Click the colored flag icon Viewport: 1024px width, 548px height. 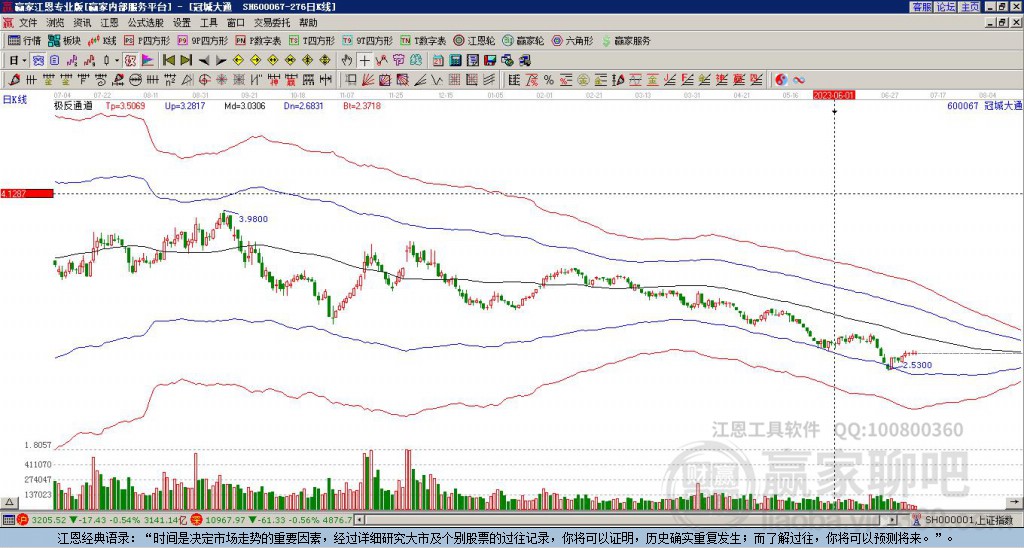point(147,60)
